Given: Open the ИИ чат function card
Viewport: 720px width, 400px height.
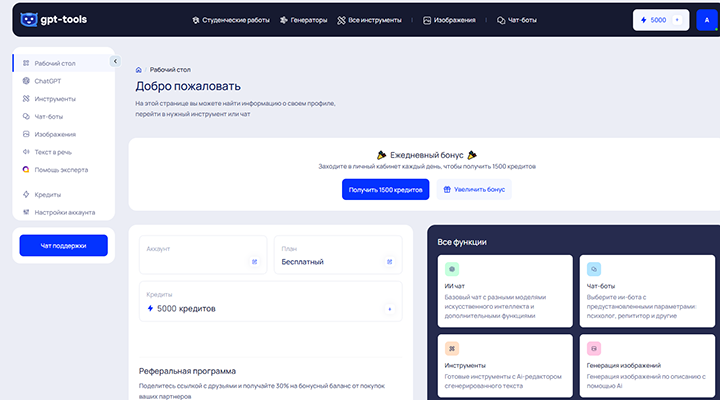Looking at the screenshot, I should point(503,290).
